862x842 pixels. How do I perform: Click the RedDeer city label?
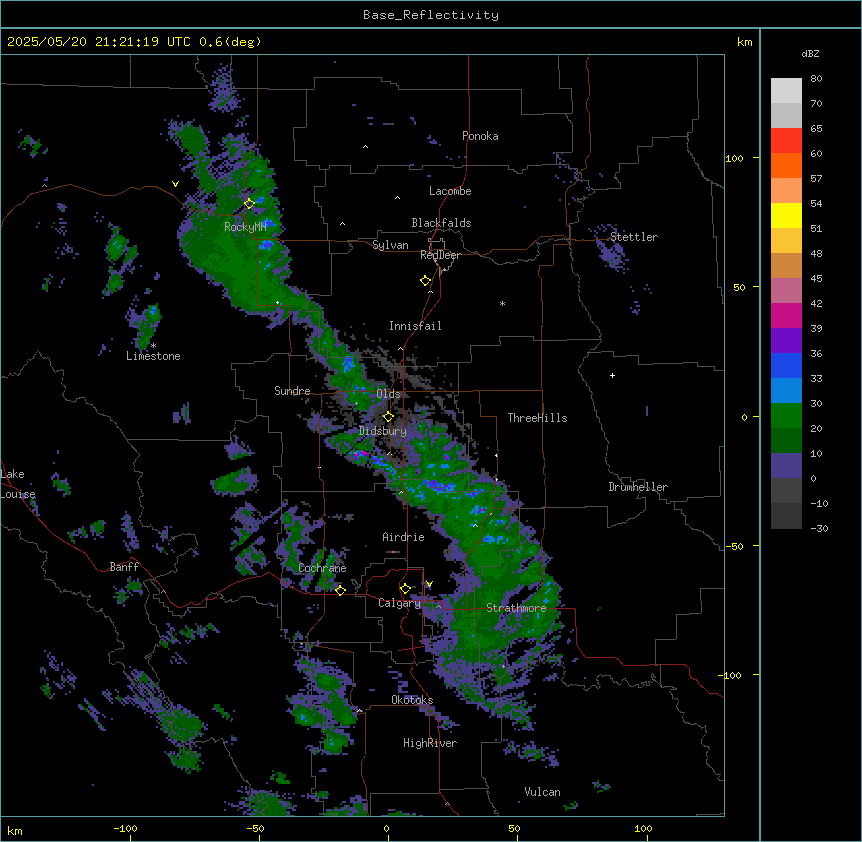tap(440, 255)
